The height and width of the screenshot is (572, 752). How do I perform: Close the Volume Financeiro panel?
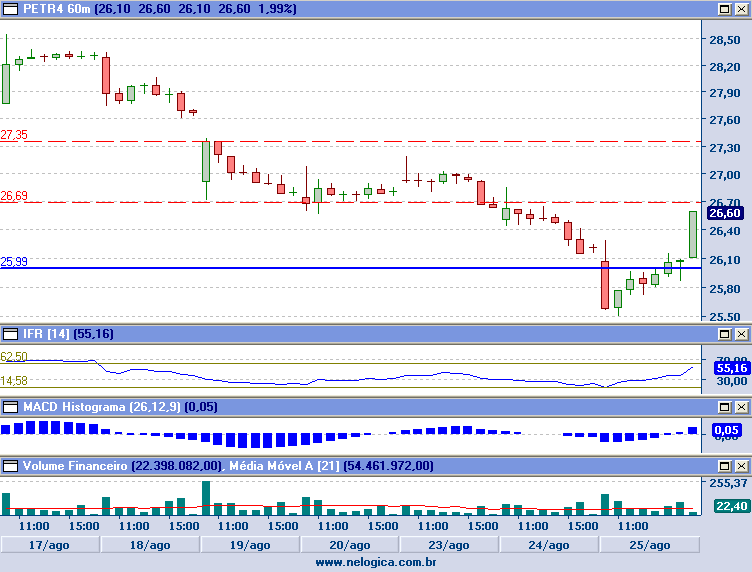point(741,466)
